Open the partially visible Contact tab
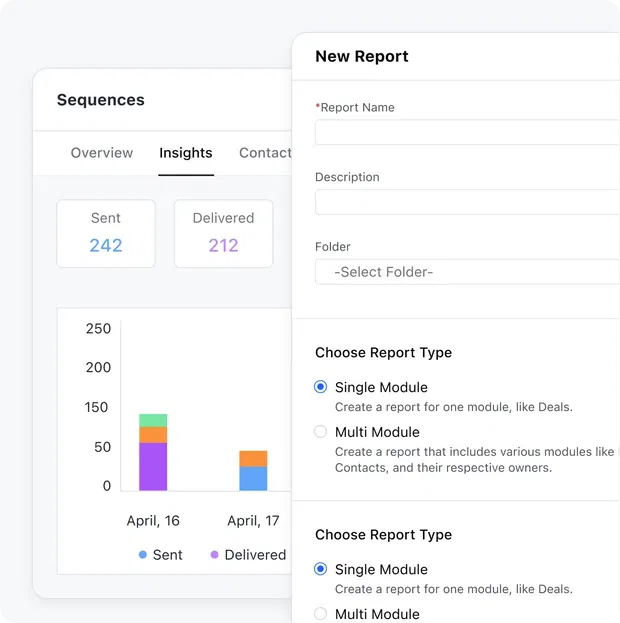The height and width of the screenshot is (623, 620). [x=265, y=153]
